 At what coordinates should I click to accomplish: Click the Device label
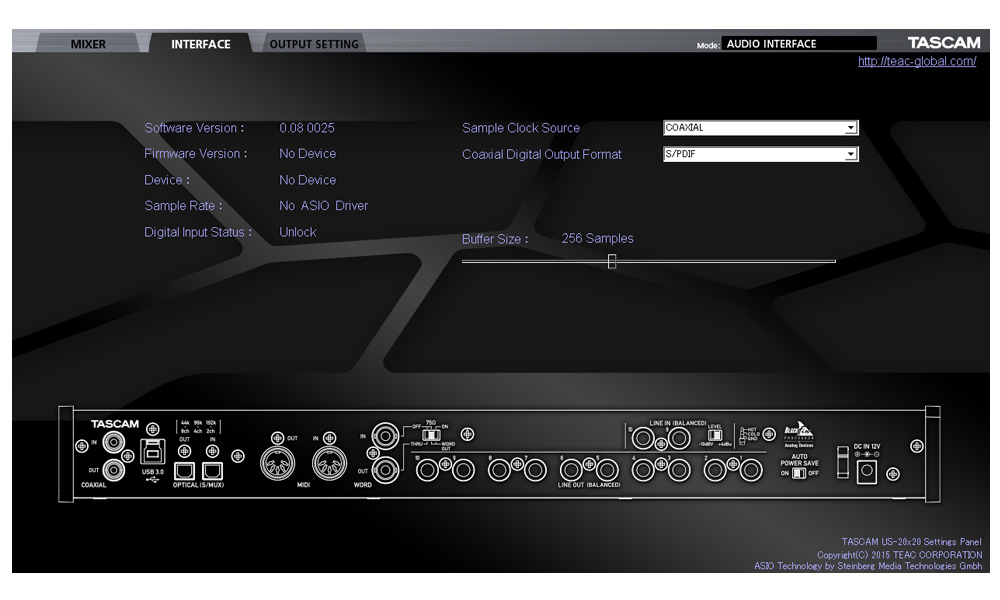166,180
